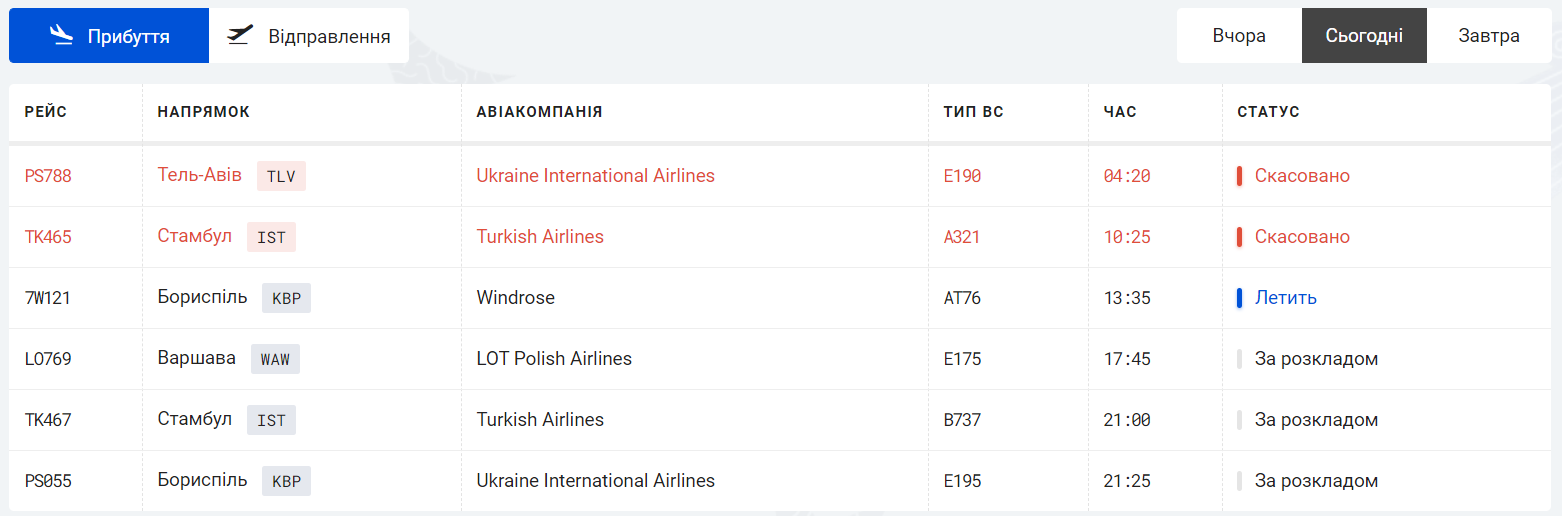Click the KBP badge for flight 7W121
1562x516 pixels.
click(x=286, y=298)
